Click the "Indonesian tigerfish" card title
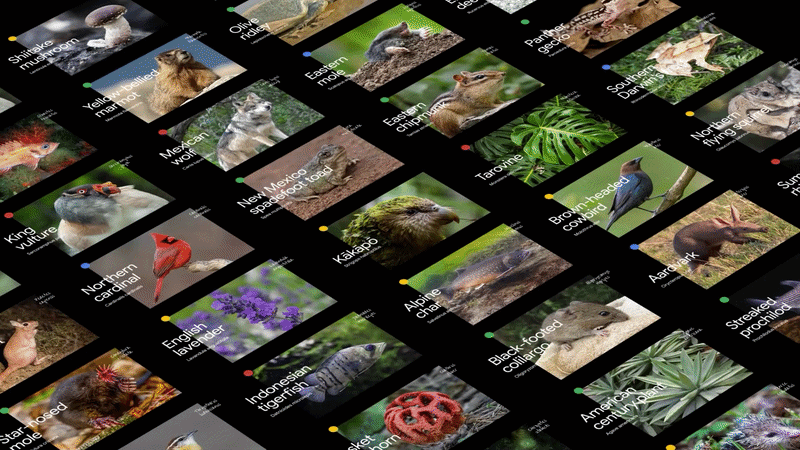This screenshot has height=450, width=800. point(279,390)
